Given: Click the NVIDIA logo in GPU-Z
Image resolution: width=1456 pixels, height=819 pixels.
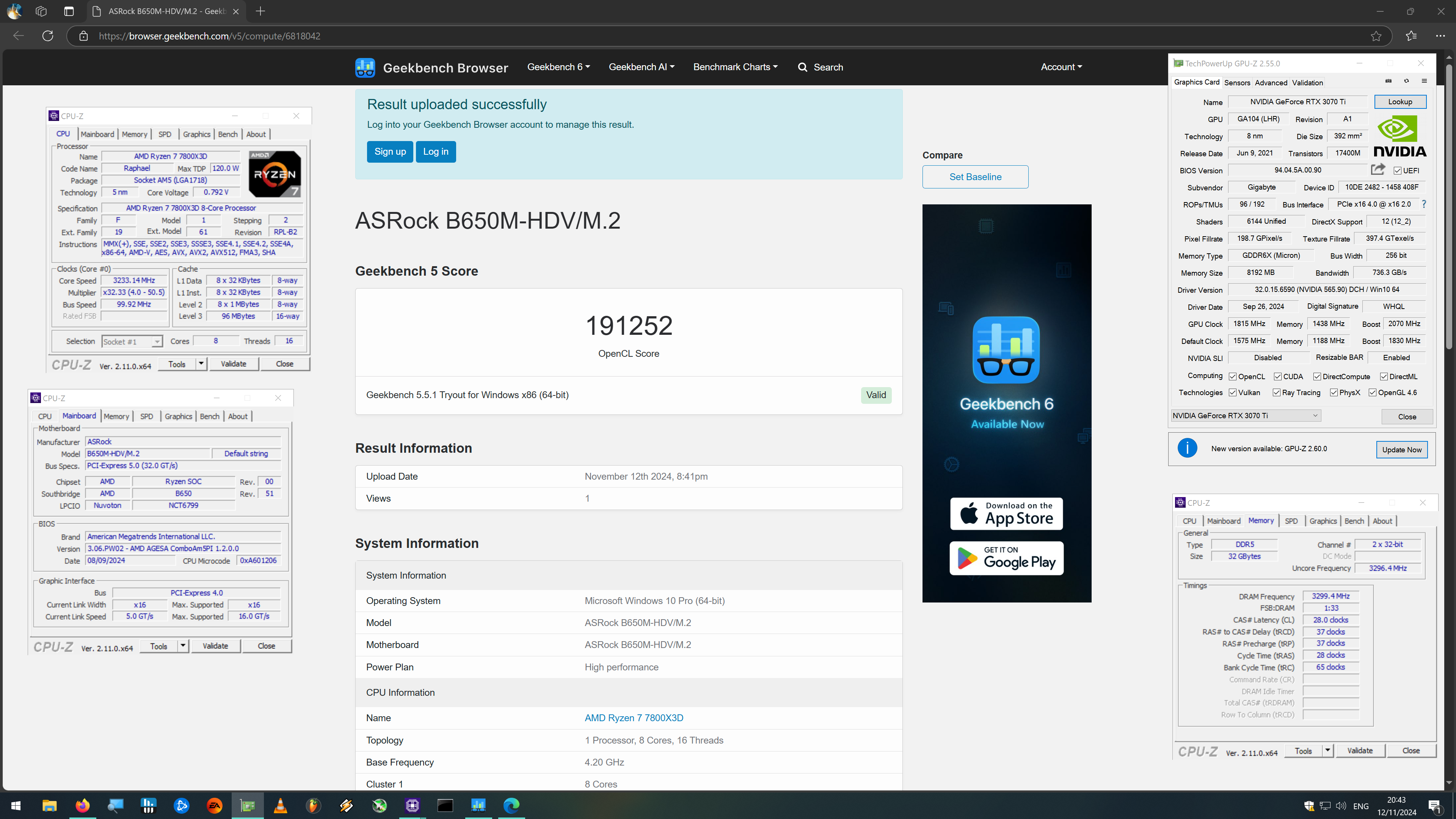Looking at the screenshot, I should coord(1400,136).
